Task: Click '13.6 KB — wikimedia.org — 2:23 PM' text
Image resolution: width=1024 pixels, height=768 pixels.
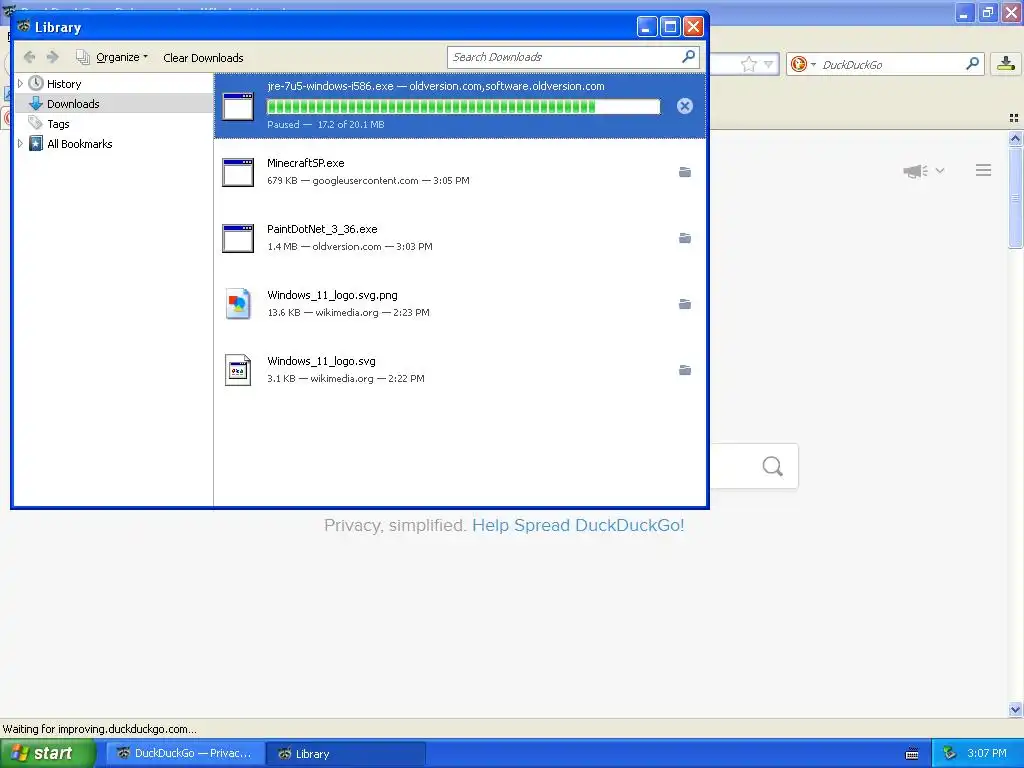Action: pyautogui.click(x=349, y=312)
